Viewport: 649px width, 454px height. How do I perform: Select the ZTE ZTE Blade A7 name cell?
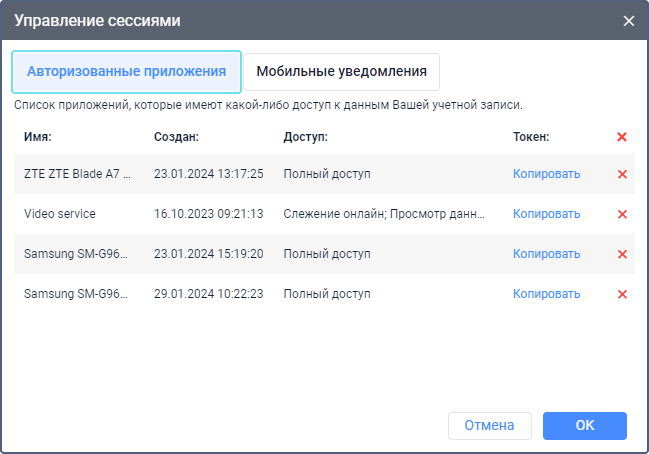pyautogui.click(x=77, y=174)
